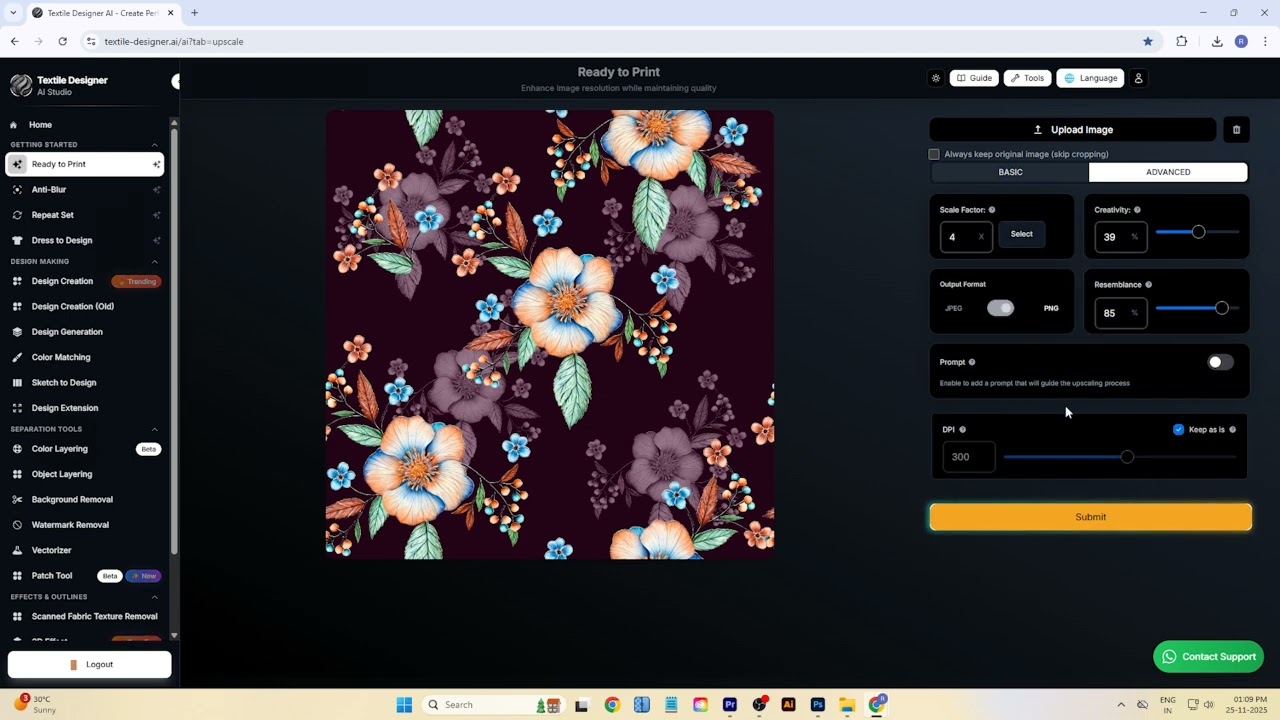Open Premiere Pro from the taskbar
The width and height of the screenshot is (1280, 720).
click(730, 705)
